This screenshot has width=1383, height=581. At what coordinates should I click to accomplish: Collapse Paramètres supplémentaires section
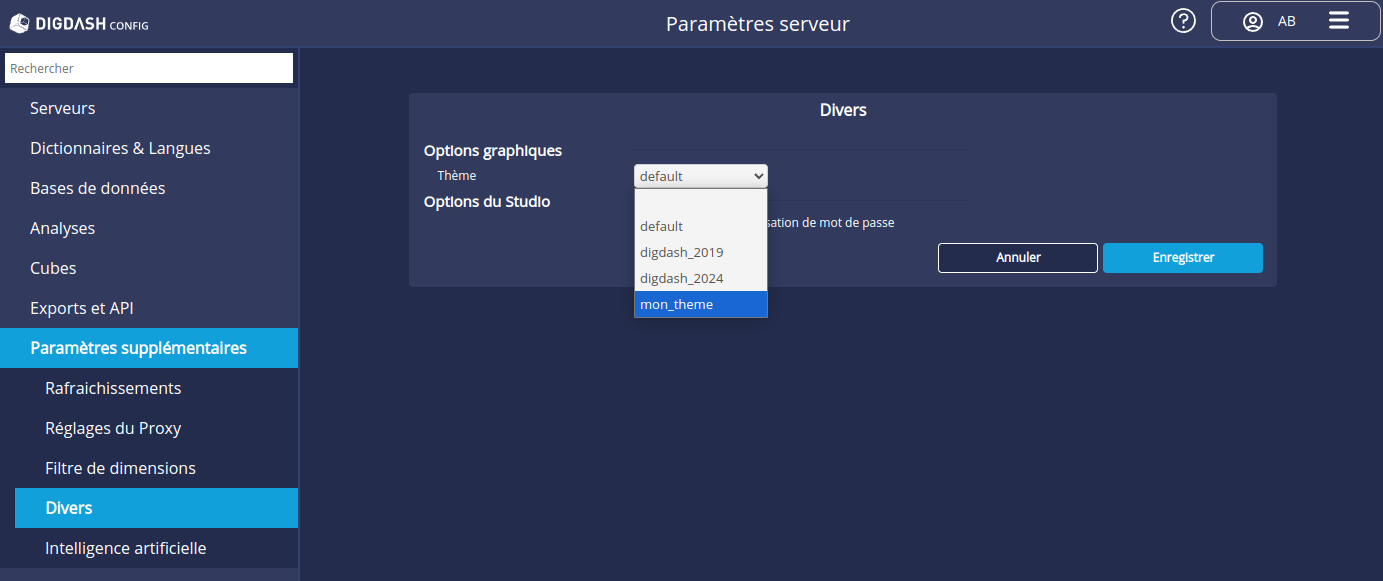pos(138,348)
